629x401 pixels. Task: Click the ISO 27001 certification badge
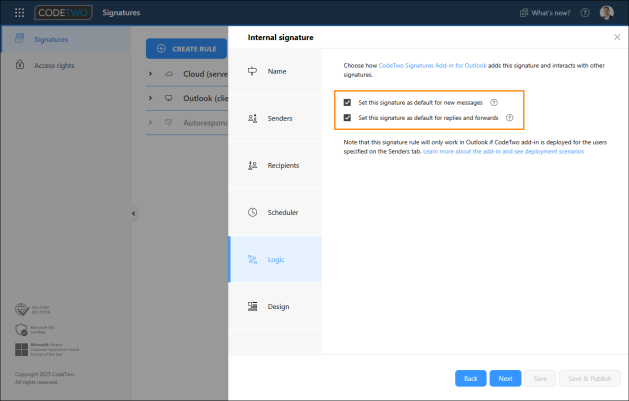(32, 310)
